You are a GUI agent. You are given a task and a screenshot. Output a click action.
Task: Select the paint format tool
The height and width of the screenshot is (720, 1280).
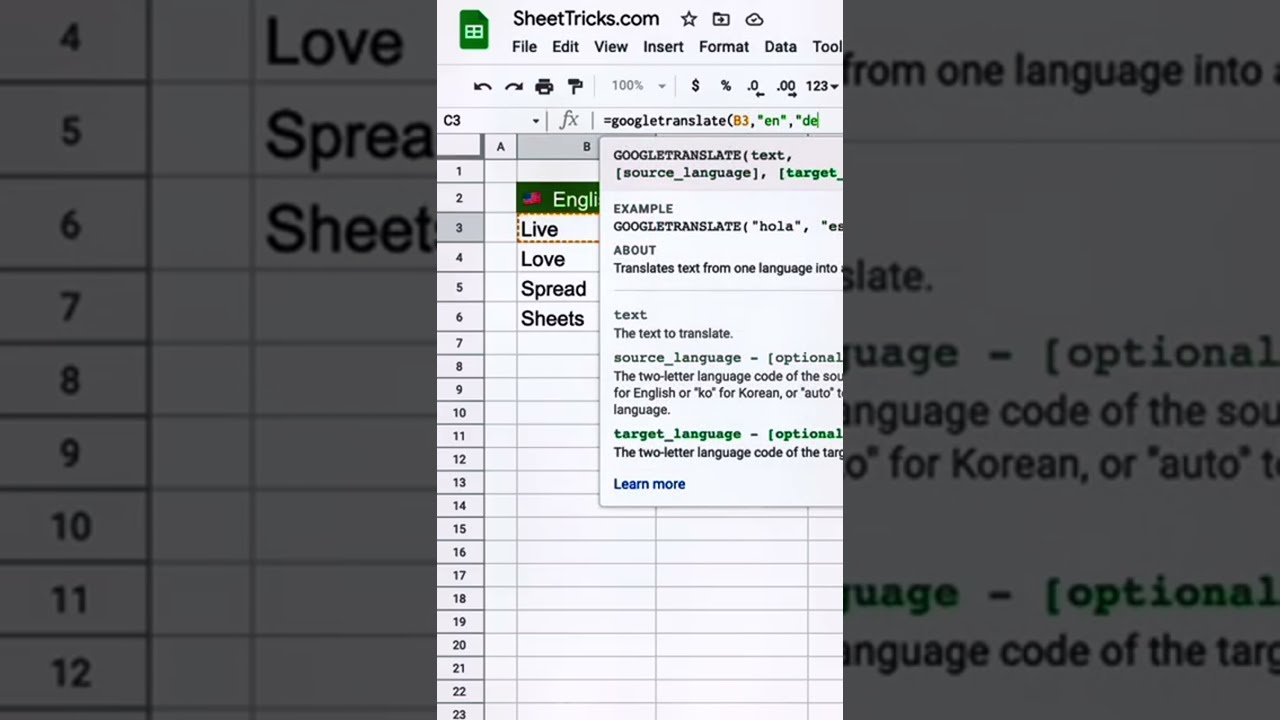click(x=575, y=87)
